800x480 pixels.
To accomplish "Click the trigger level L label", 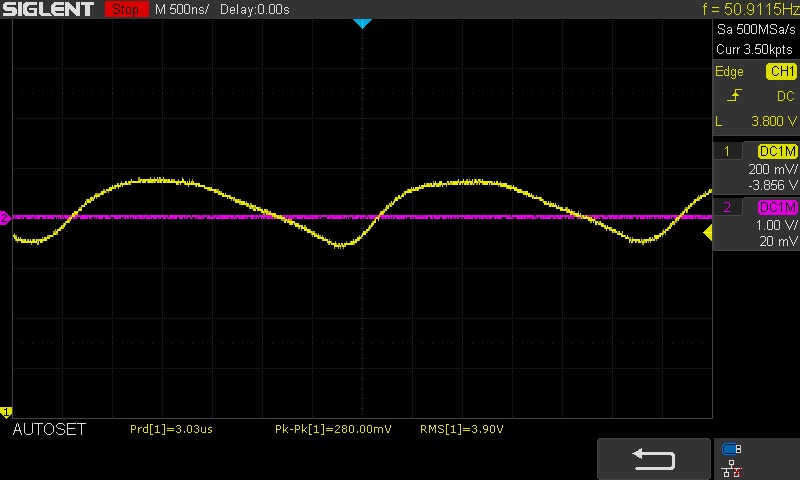I will point(719,121).
